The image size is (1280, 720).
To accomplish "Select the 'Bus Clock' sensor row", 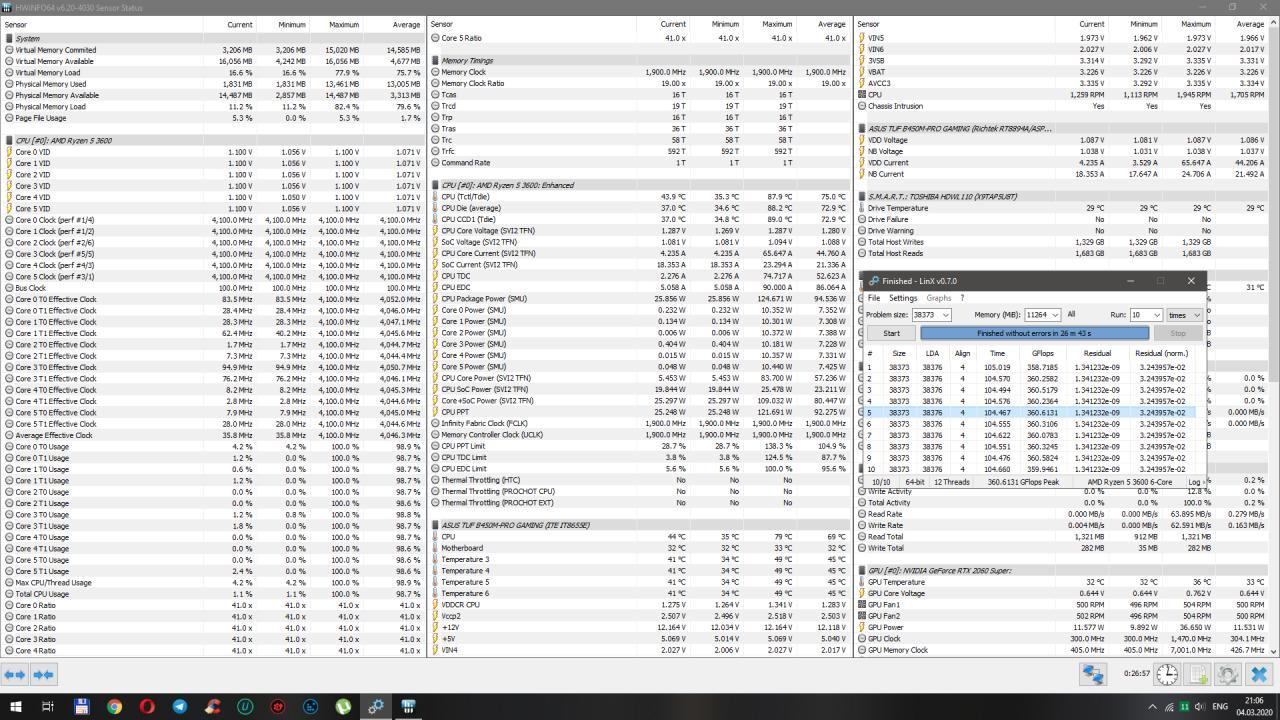I will pyautogui.click(x=214, y=288).
